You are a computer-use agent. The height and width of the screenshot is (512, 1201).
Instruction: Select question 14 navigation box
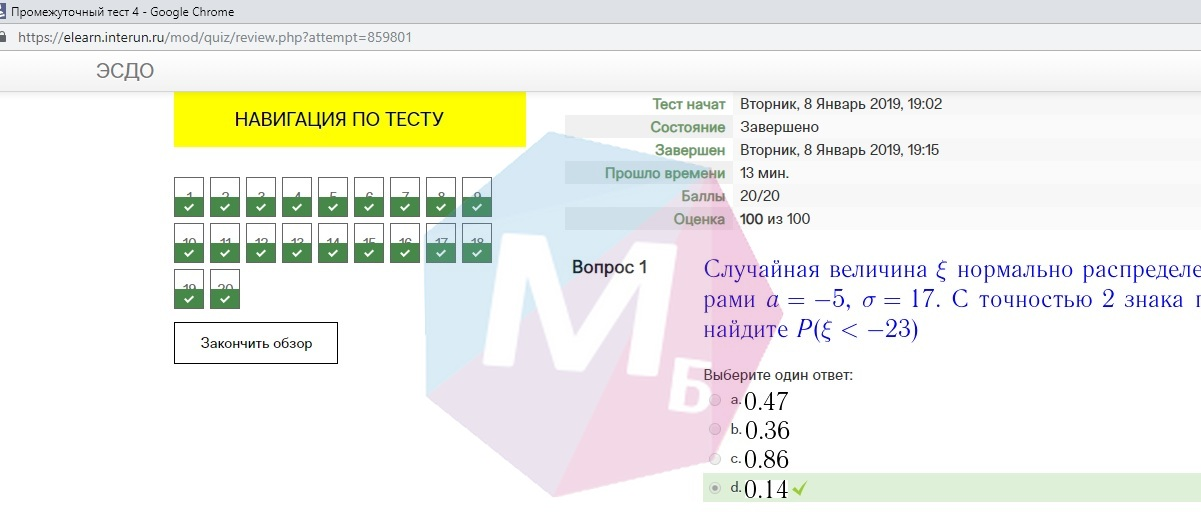tap(333, 243)
